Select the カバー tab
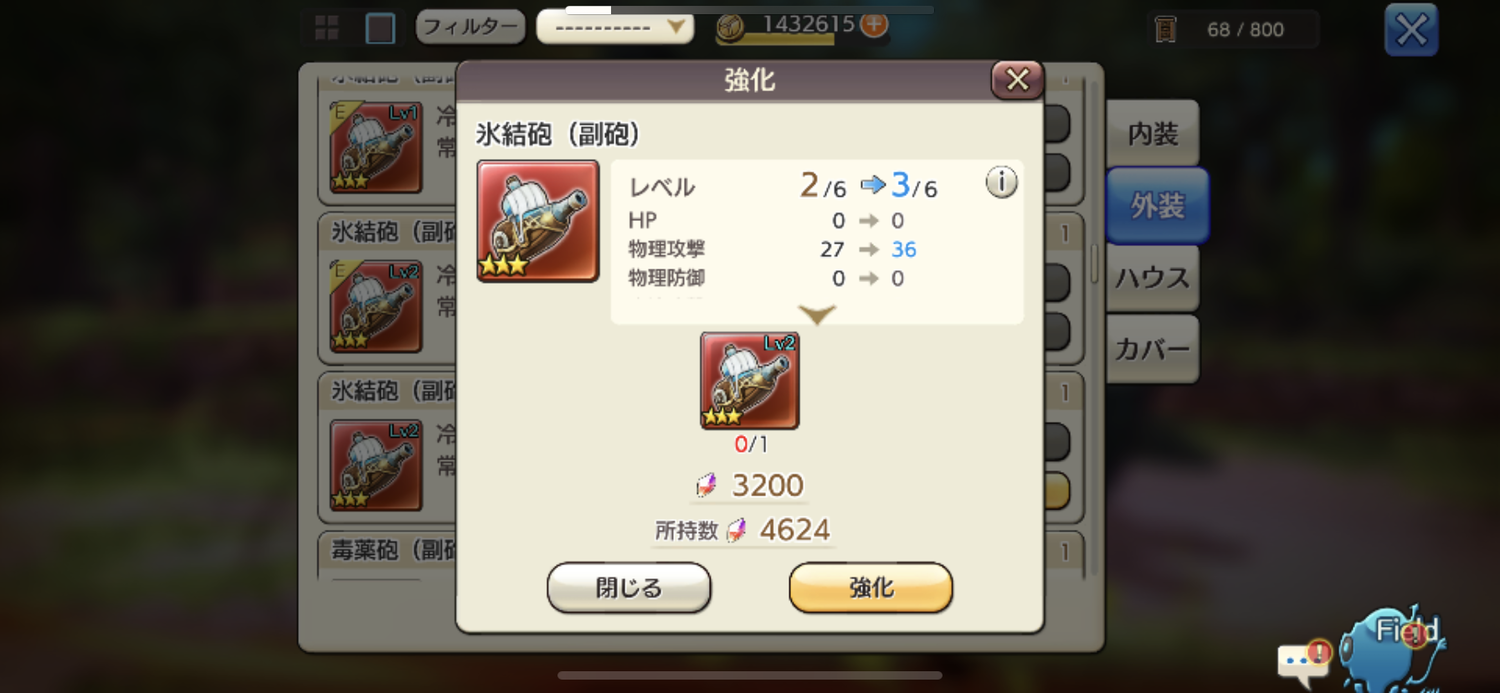Viewport: 1500px width, 693px height. point(1153,349)
